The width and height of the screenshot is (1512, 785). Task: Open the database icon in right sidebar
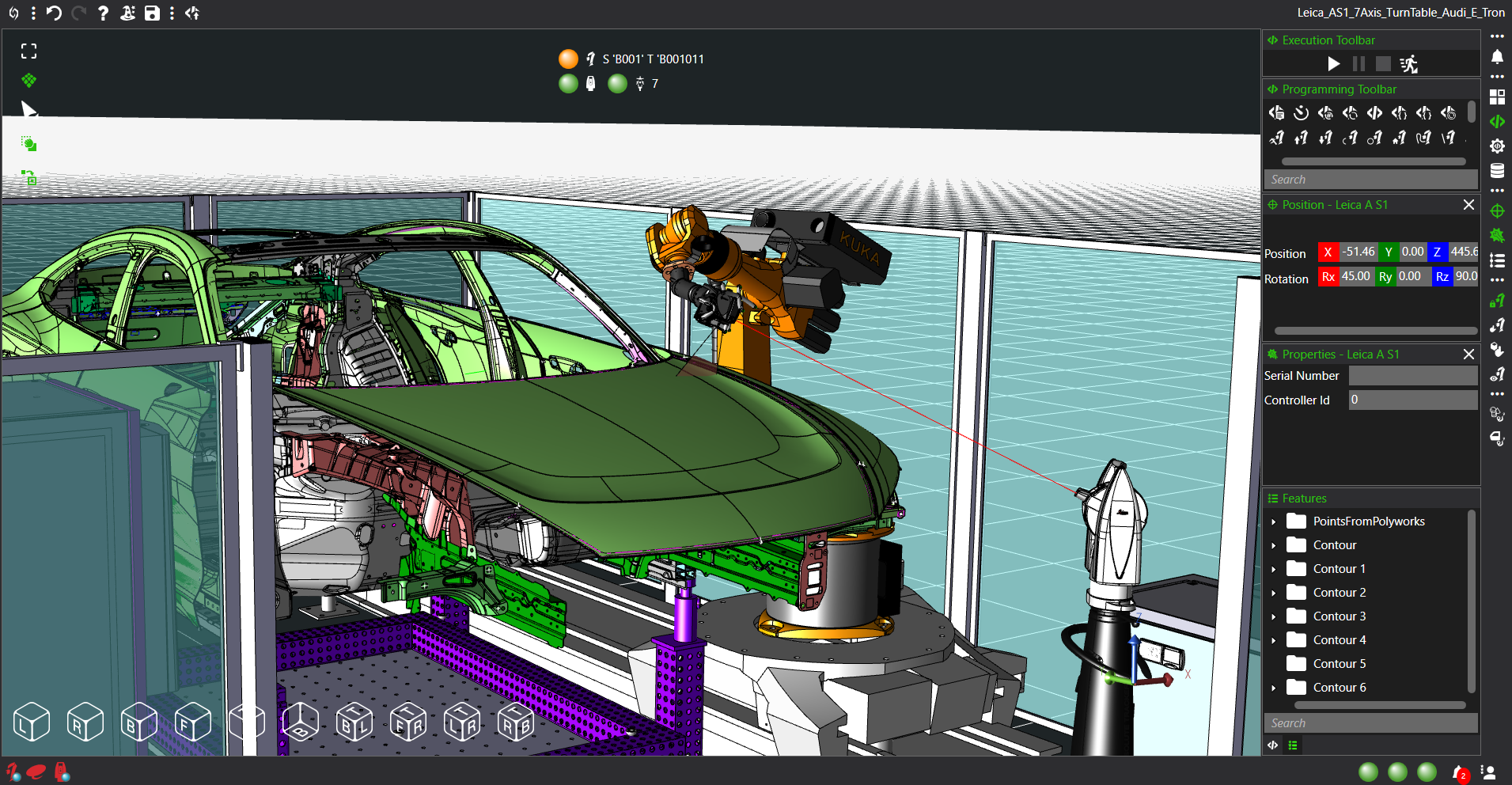tap(1497, 171)
